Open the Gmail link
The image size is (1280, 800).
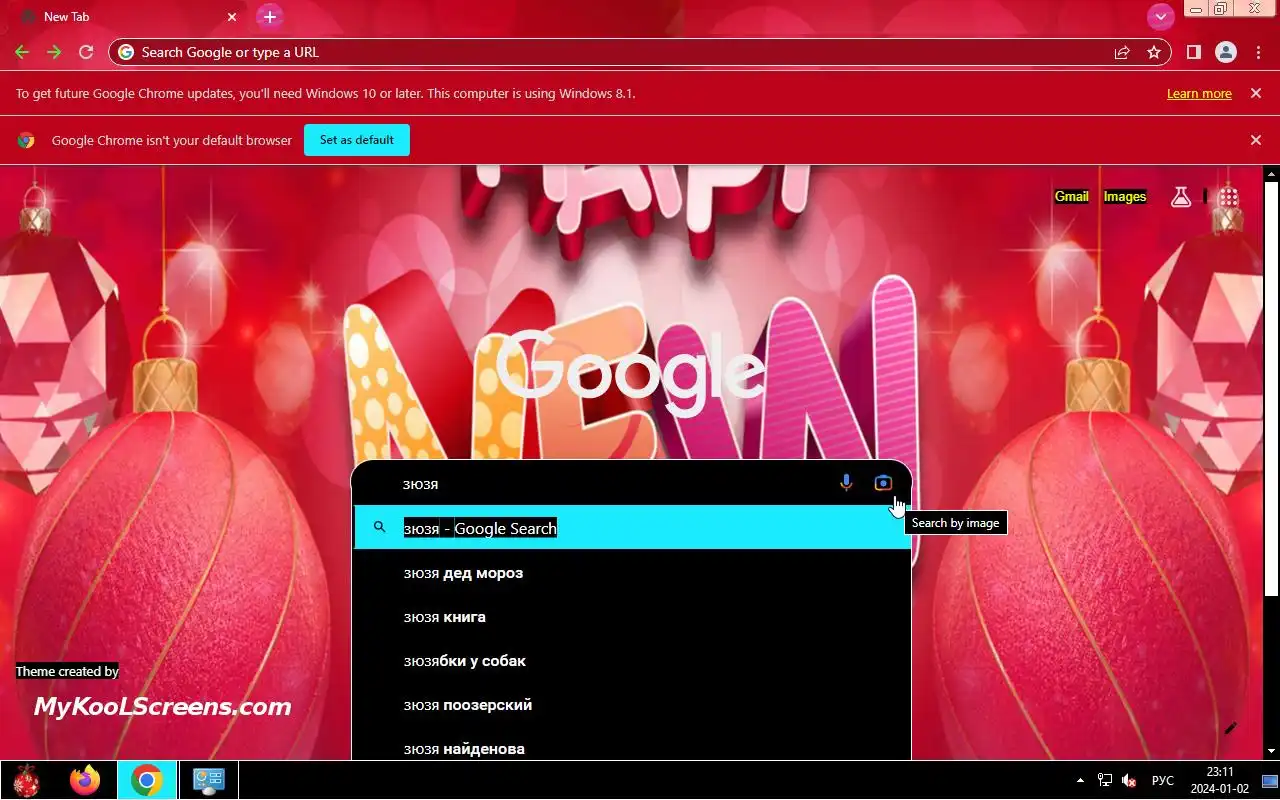1071,197
